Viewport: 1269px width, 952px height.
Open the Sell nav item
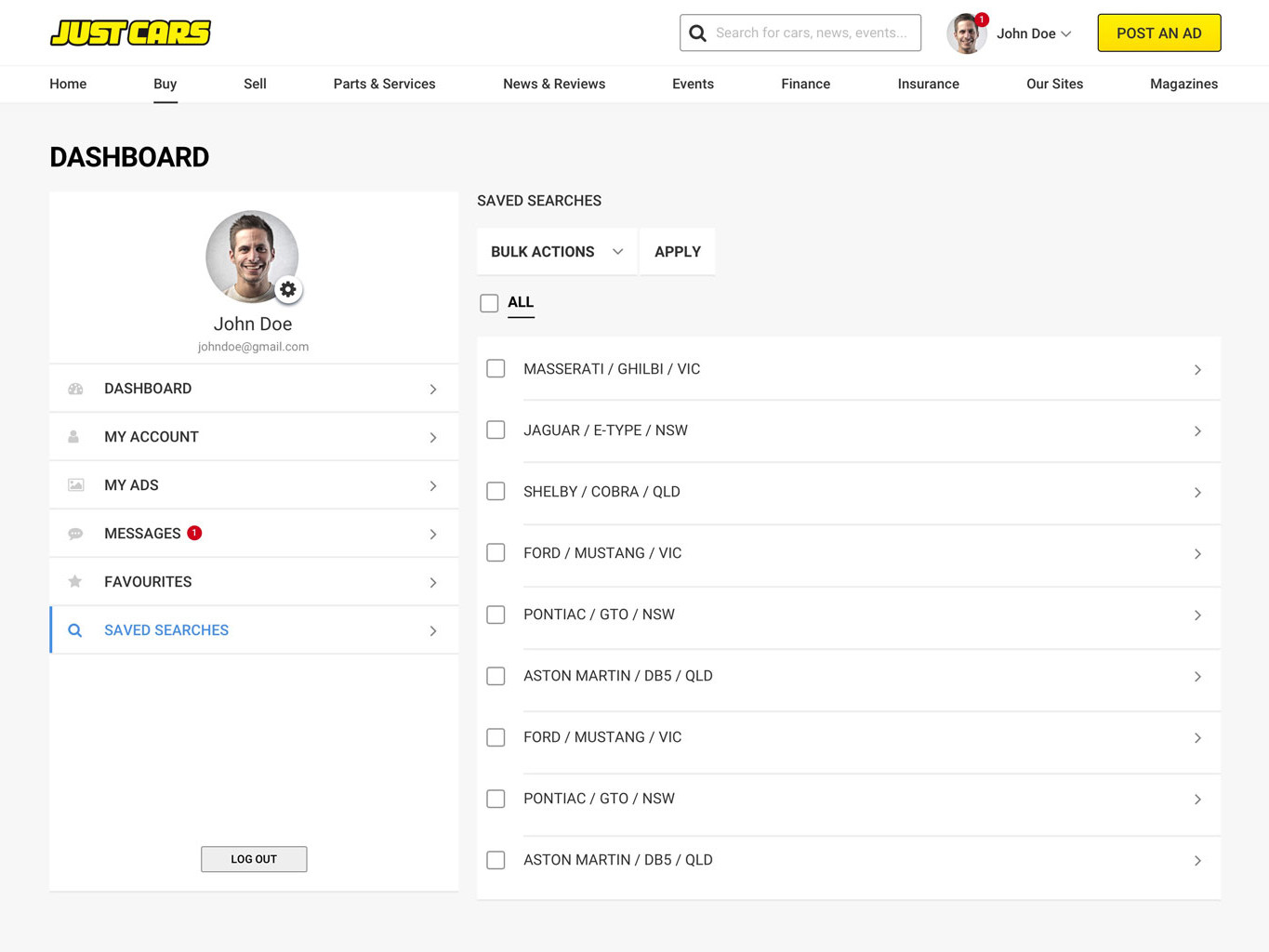click(255, 84)
